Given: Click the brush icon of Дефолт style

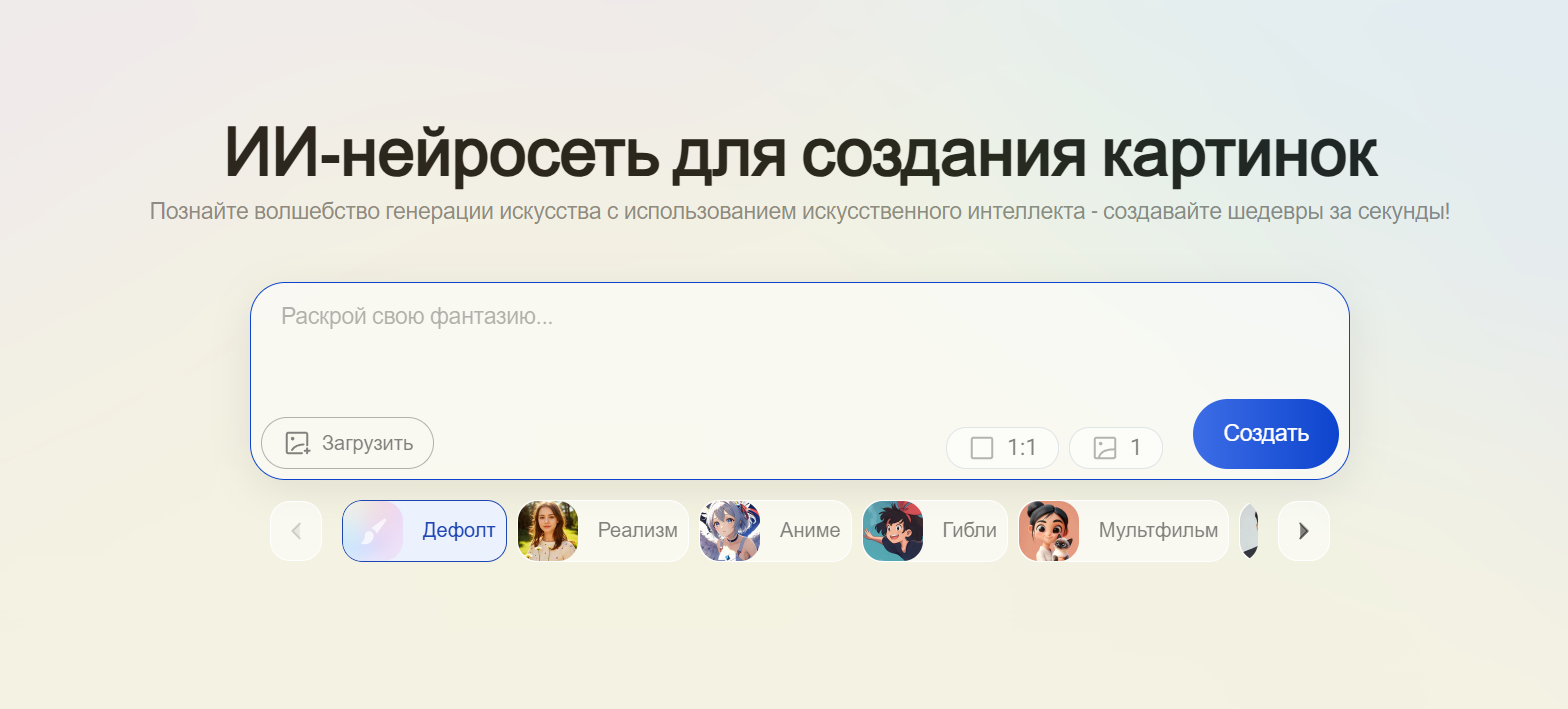Looking at the screenshot, I should point(373,531).
